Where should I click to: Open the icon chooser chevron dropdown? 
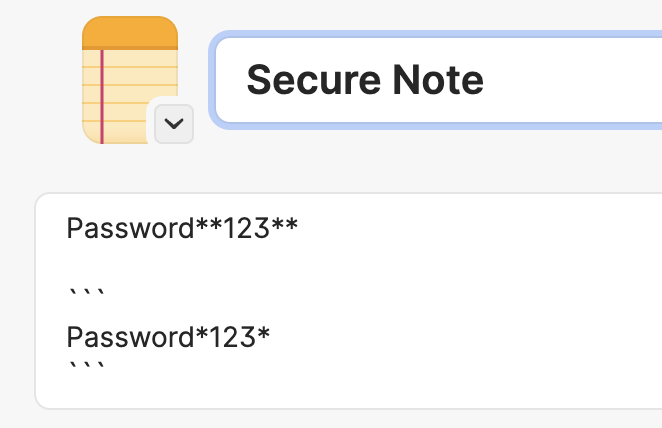coord(174,124)
